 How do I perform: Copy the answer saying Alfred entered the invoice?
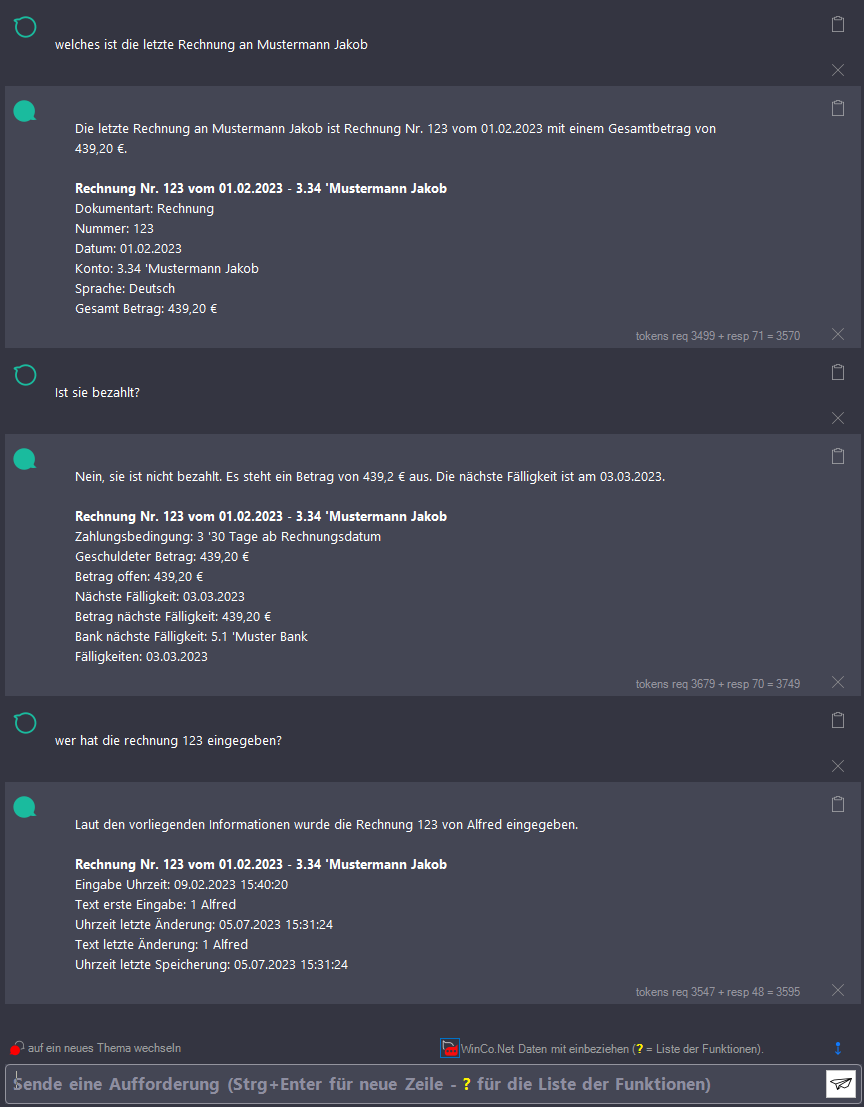tap(838, 804)
